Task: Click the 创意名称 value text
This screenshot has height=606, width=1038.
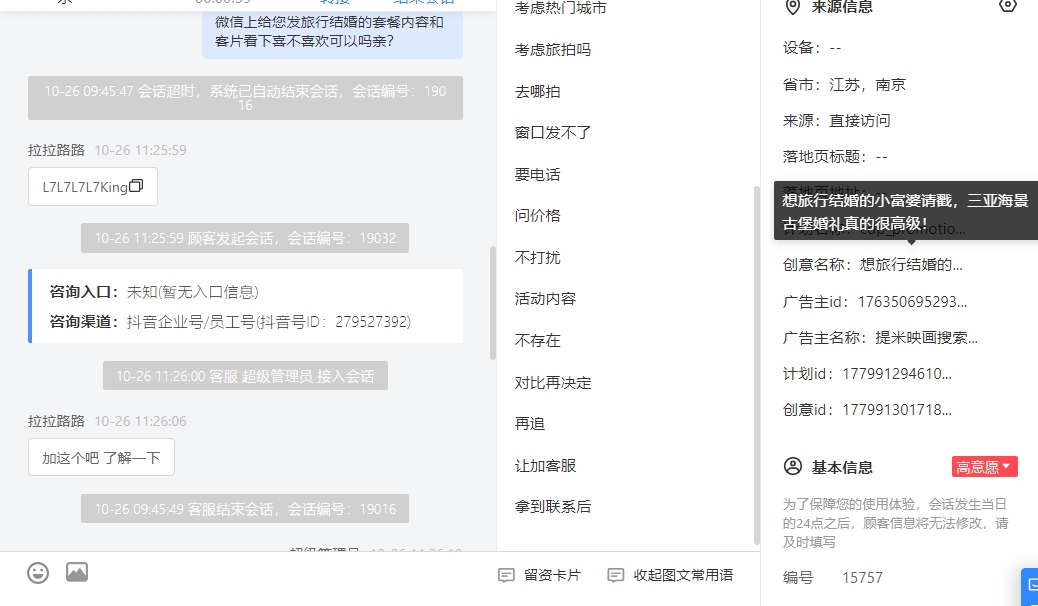Action: tap(911, 264)
